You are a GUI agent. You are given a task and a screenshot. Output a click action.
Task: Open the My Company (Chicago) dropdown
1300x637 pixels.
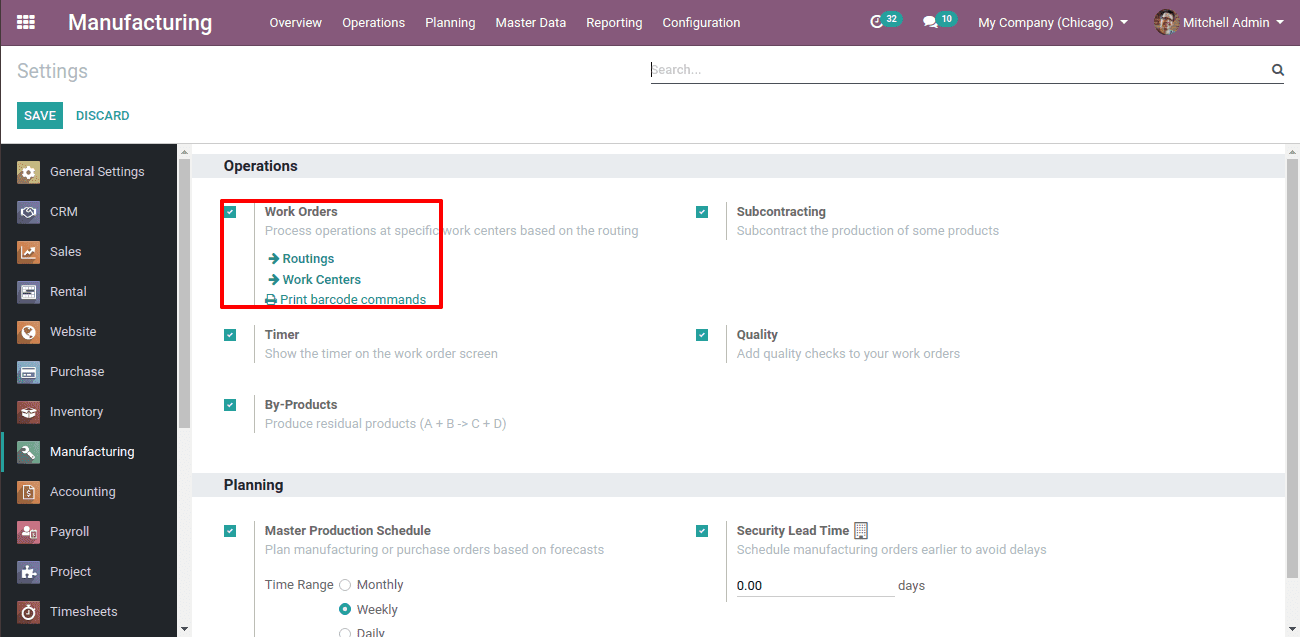pos(1053,22)
